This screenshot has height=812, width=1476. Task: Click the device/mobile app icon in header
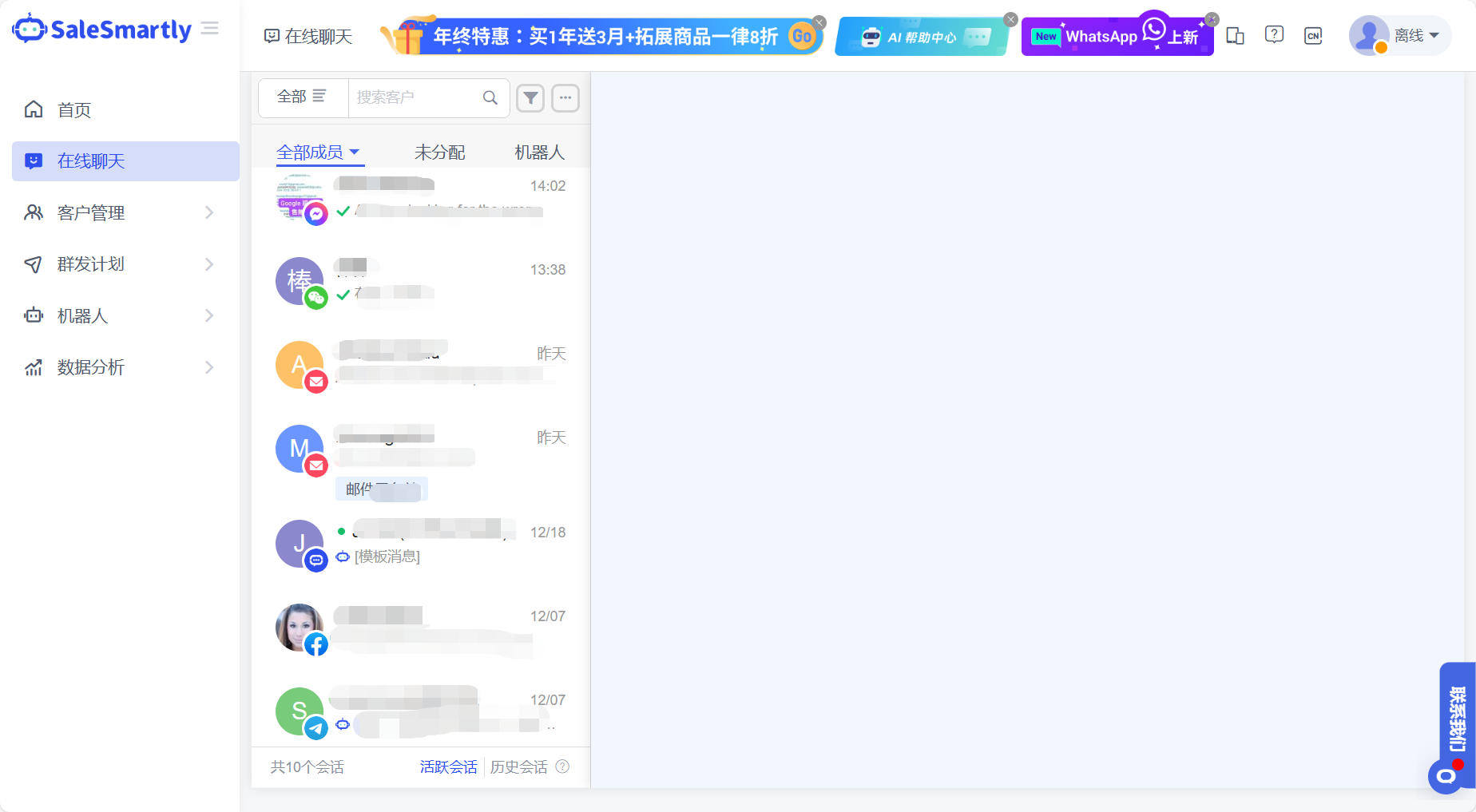click(x=1236, y=36)
